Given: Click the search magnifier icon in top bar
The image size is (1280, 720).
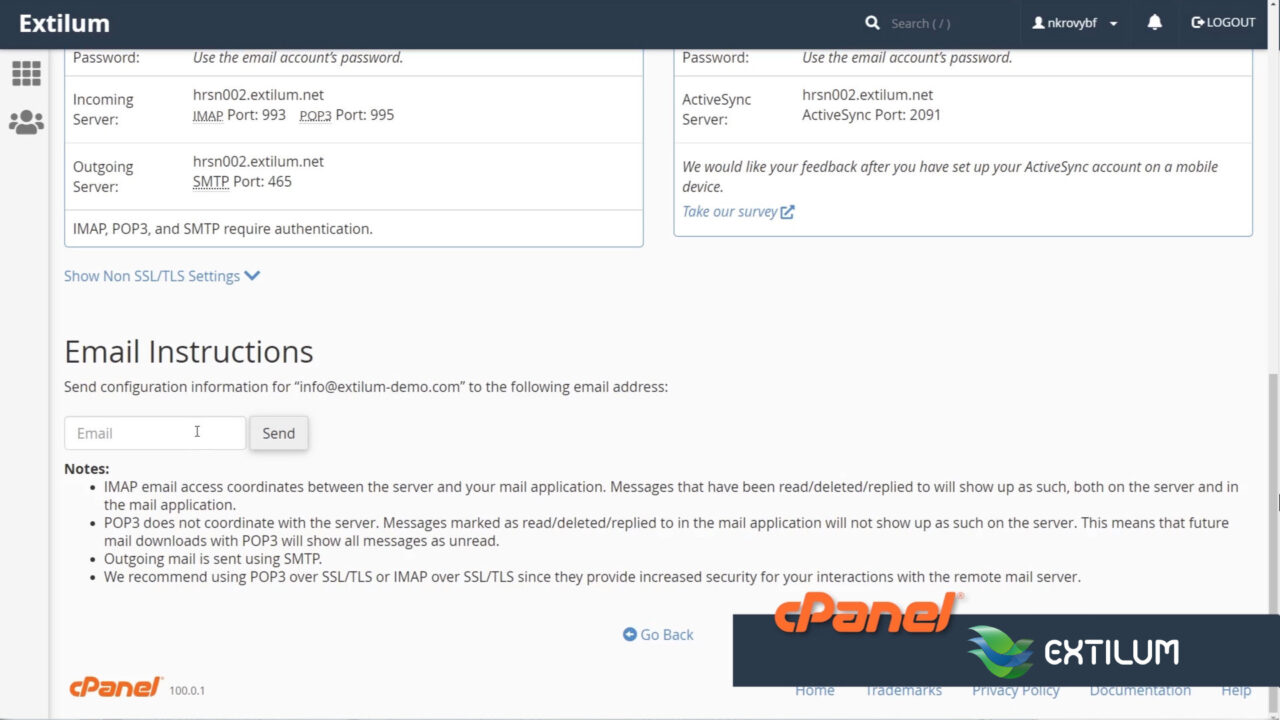Looking at the screenshot, I should click(872, 22).
